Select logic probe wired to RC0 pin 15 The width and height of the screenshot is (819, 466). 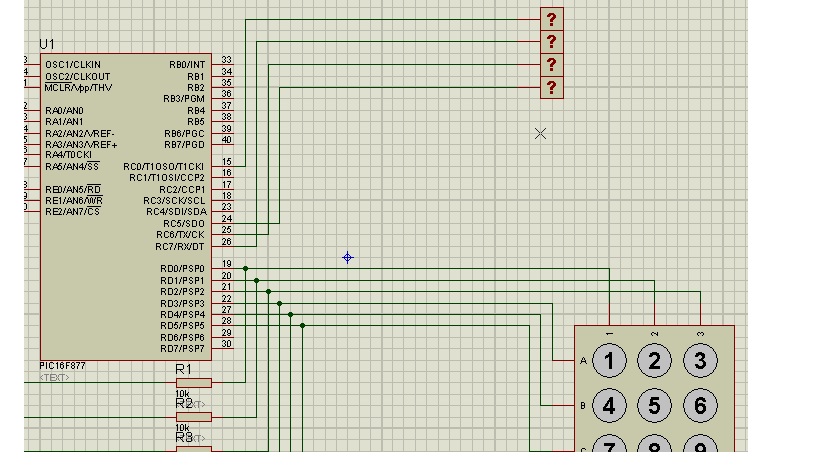(552, 19)
